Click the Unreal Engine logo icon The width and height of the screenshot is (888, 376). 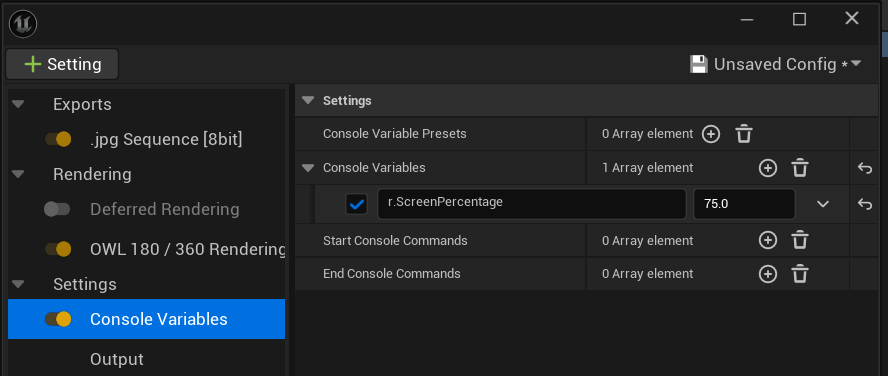(x=23, y=24)
